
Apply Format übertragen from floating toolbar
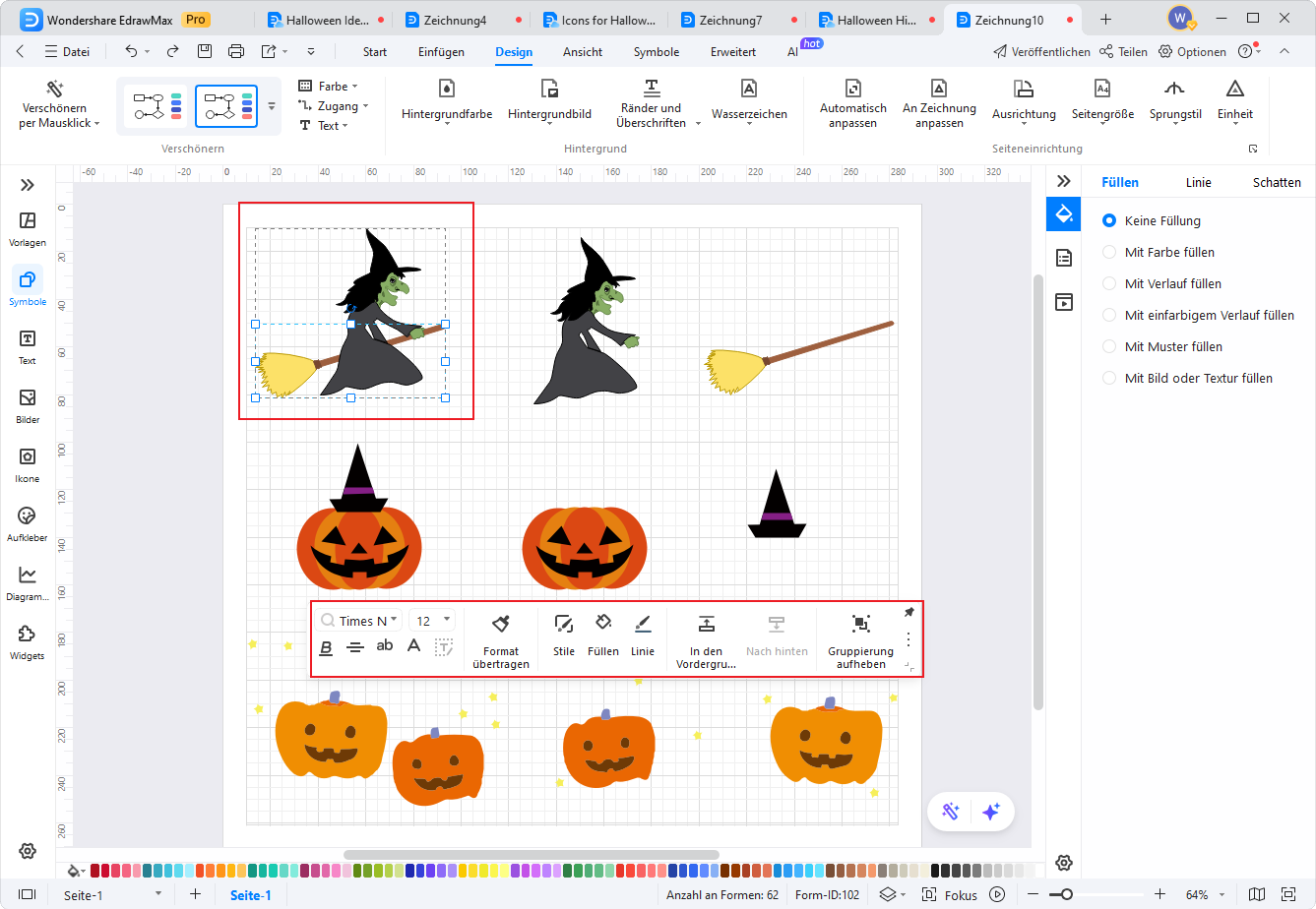click(501, 638)
